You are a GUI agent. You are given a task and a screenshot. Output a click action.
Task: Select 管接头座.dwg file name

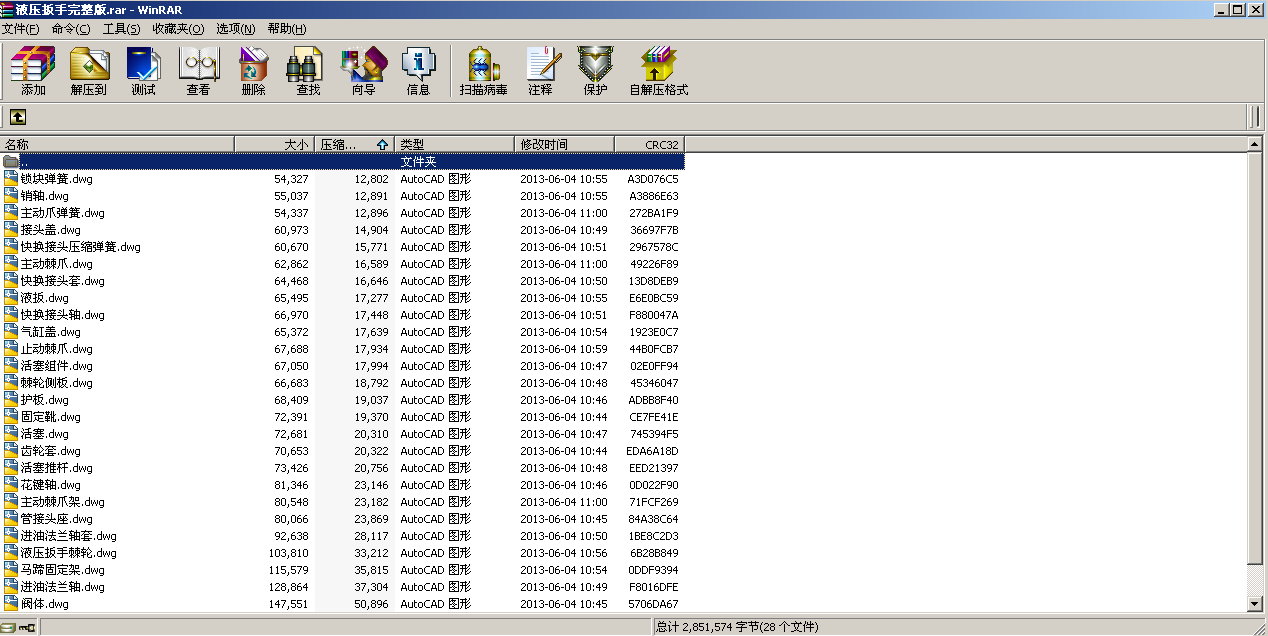[56, 519]
